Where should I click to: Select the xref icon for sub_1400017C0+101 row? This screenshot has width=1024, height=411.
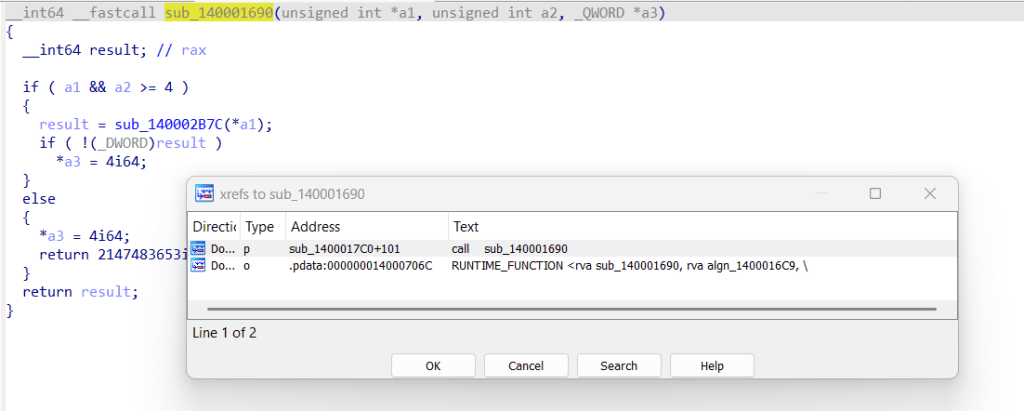tap(198, 248)
